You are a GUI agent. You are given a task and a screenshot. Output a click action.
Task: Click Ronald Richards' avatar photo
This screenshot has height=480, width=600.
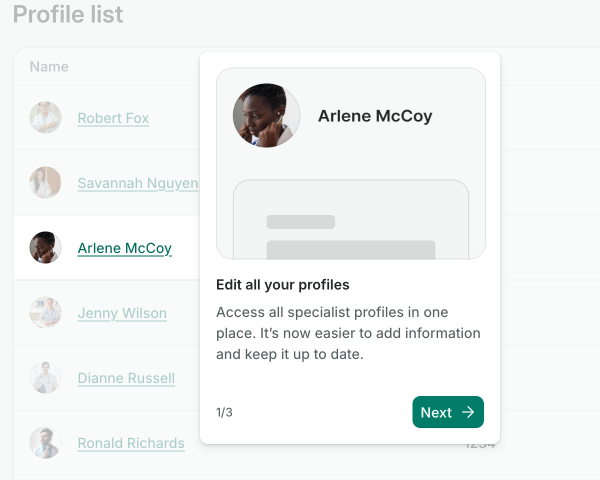click(45, 443)
